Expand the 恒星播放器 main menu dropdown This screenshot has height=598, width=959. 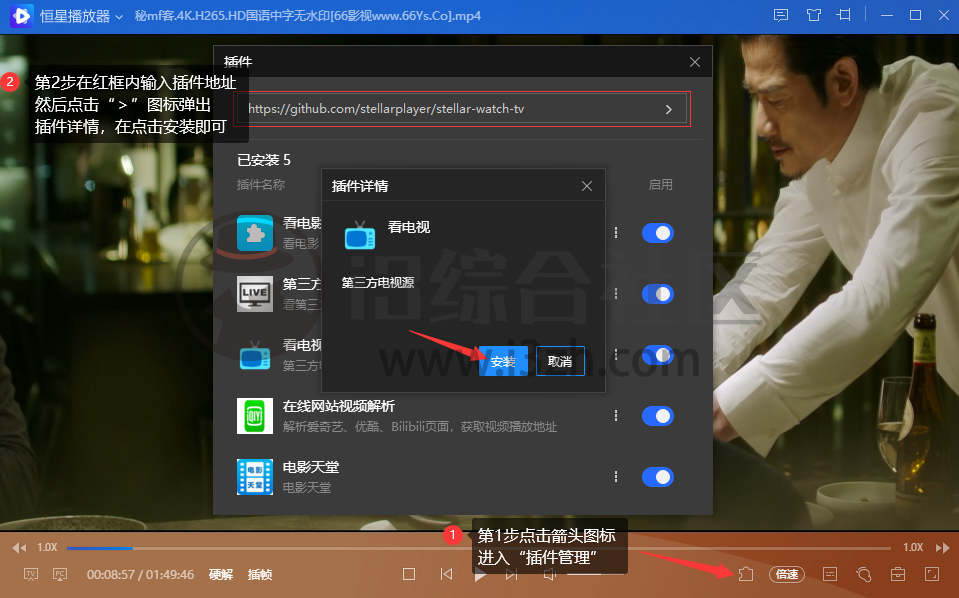[x=119, y=17]
